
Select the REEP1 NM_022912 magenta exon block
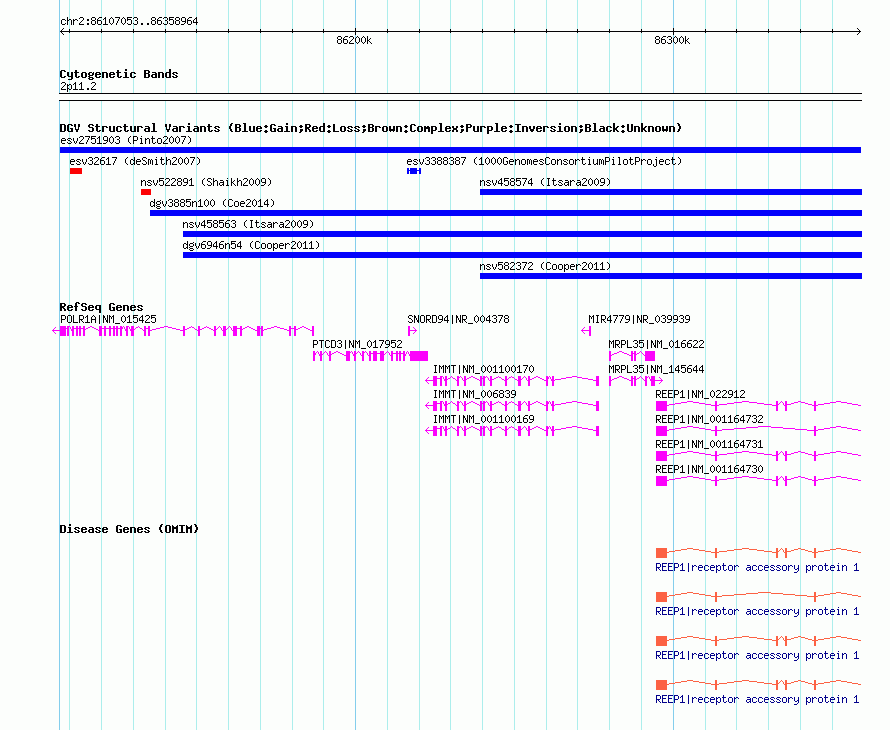coord(661,406)
